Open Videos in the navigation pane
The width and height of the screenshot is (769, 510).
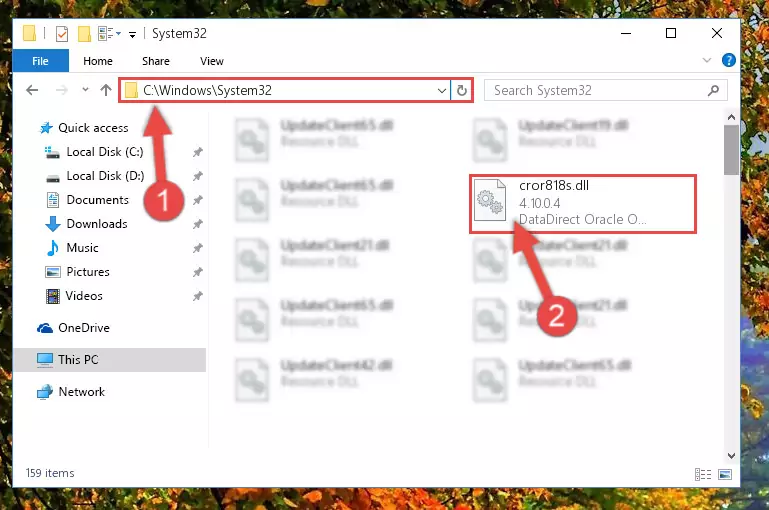[74, 296]
